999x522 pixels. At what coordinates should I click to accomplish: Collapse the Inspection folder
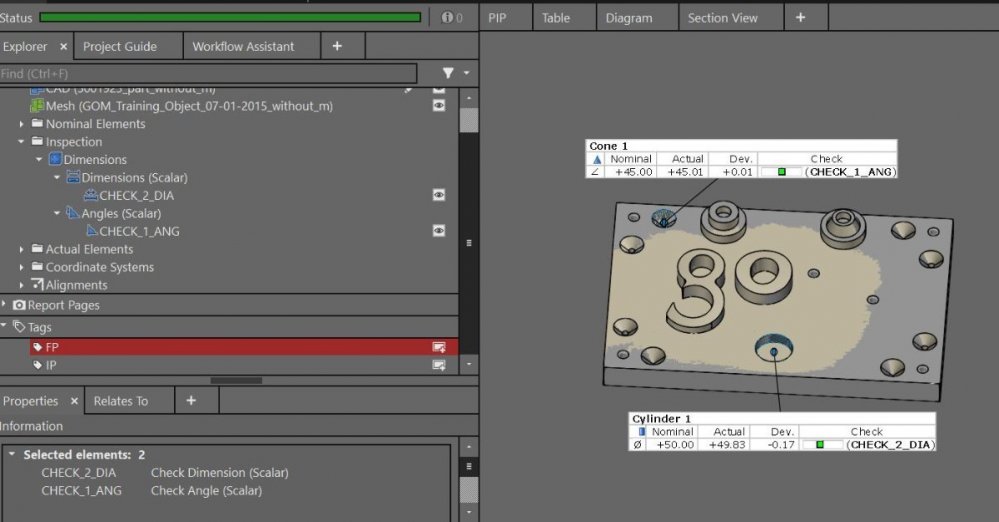point(22,142)
